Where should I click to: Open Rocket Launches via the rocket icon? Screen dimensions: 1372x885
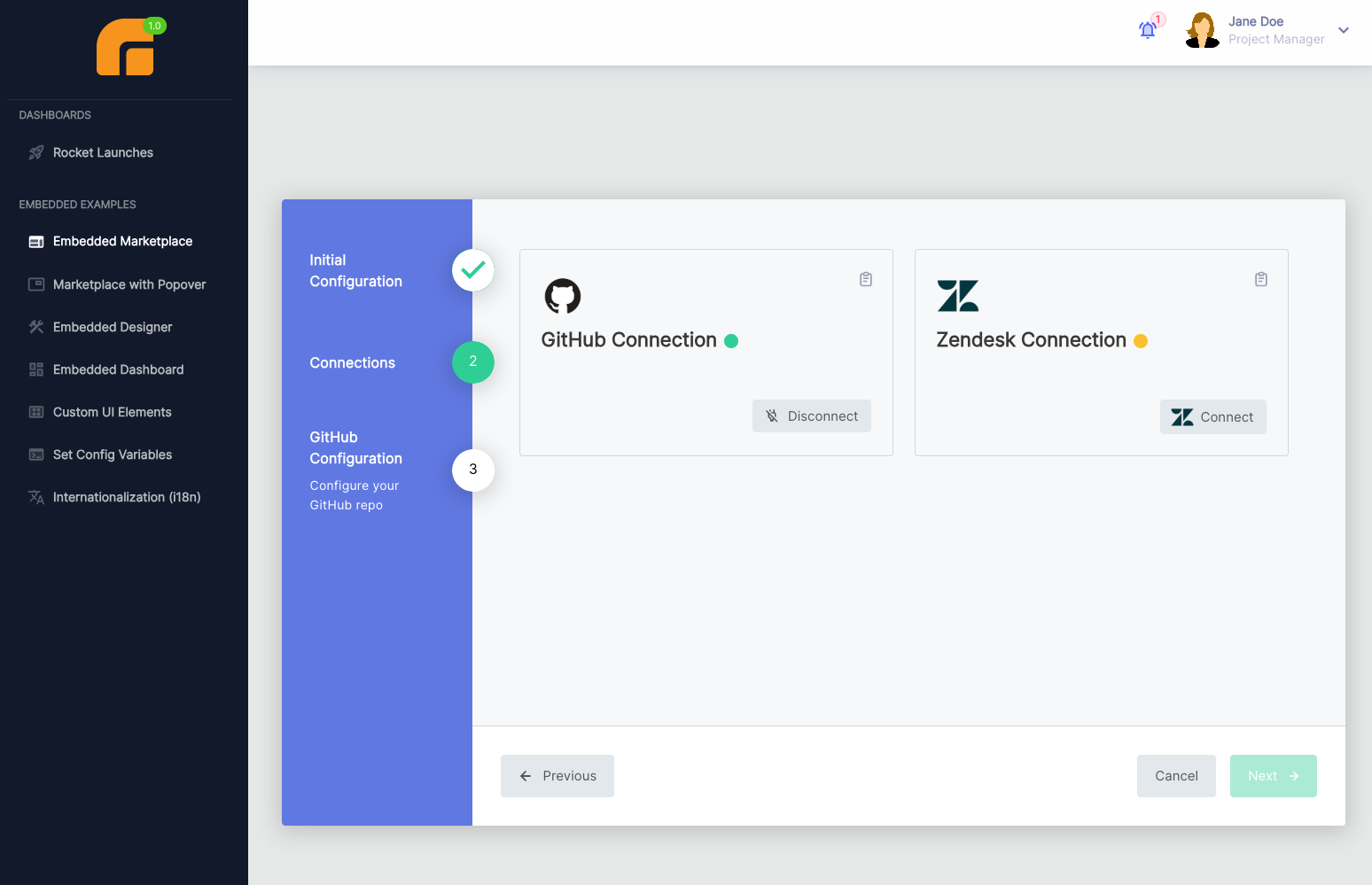point(35,151)
